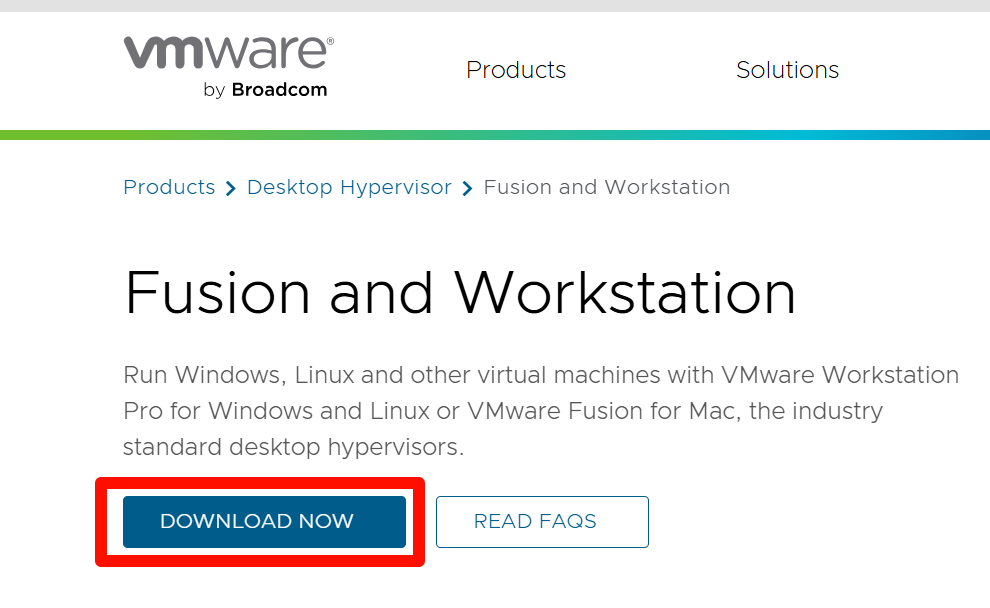Select the Fusion and Workstation breadcrumb
Image resolution: width=990 pixels, height=608 pixels.
tap(606, 188)
